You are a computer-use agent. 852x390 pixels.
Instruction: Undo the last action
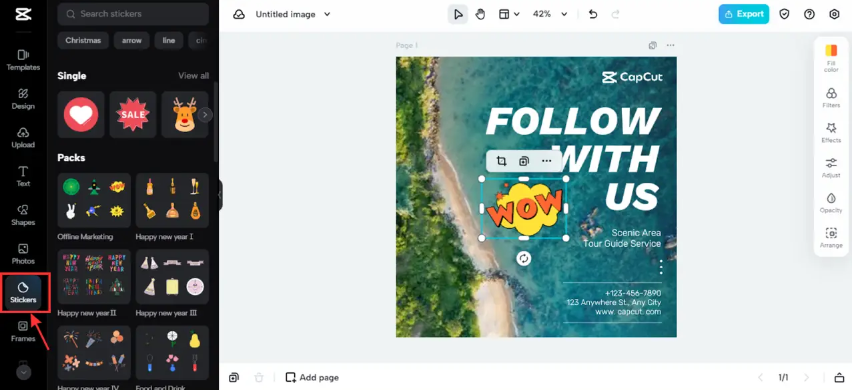tap(593, 15)
